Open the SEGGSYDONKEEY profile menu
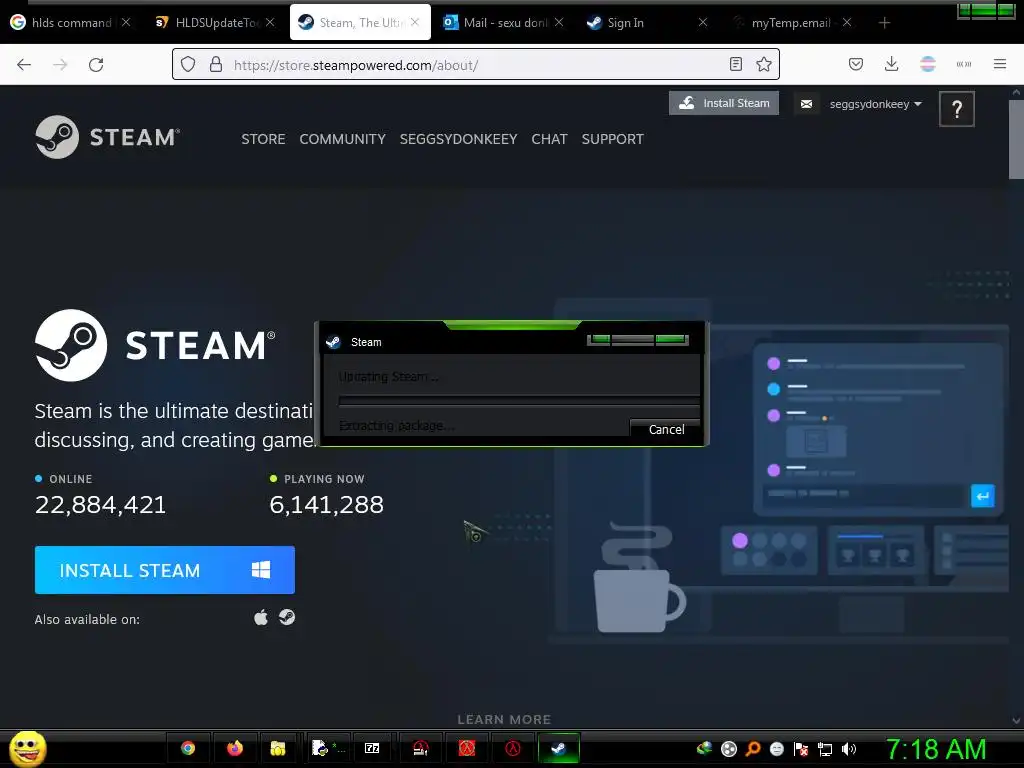This screenshot has height=768, width=1024. (458, 139)
